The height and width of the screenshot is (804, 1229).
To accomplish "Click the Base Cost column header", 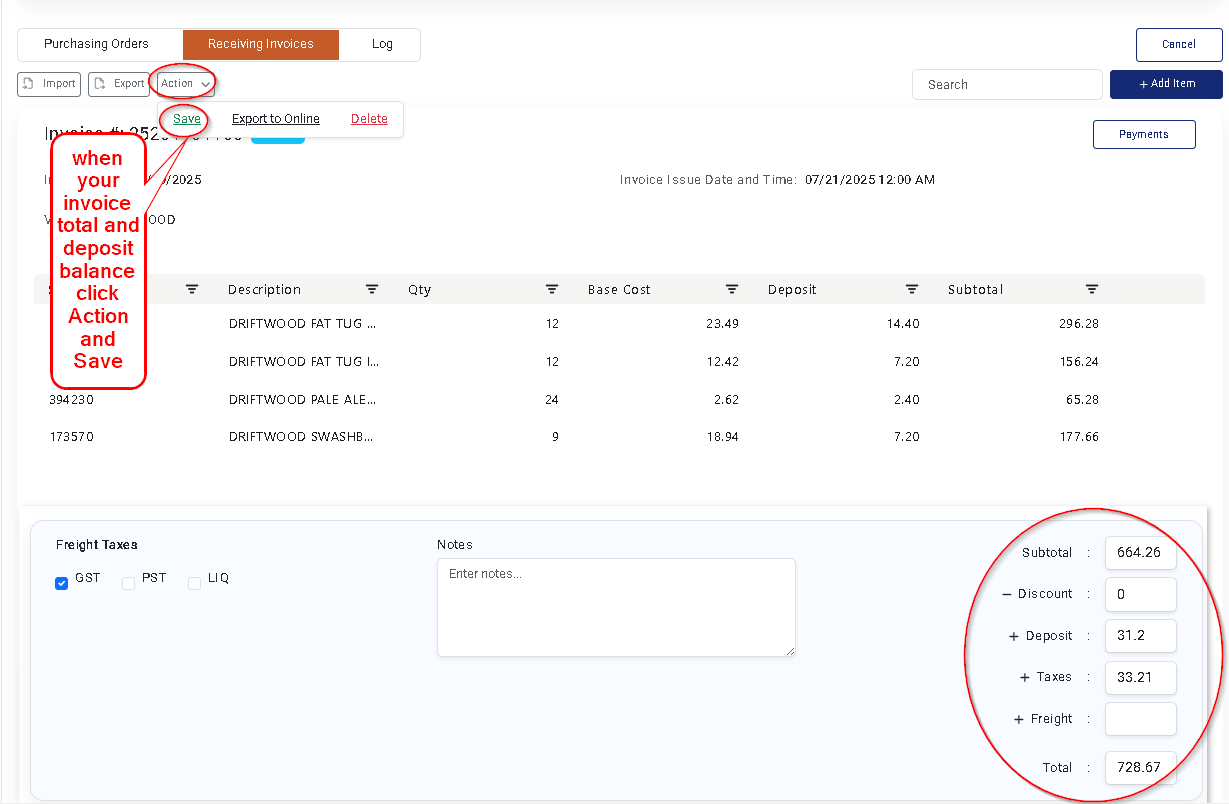I will point(619,290).
